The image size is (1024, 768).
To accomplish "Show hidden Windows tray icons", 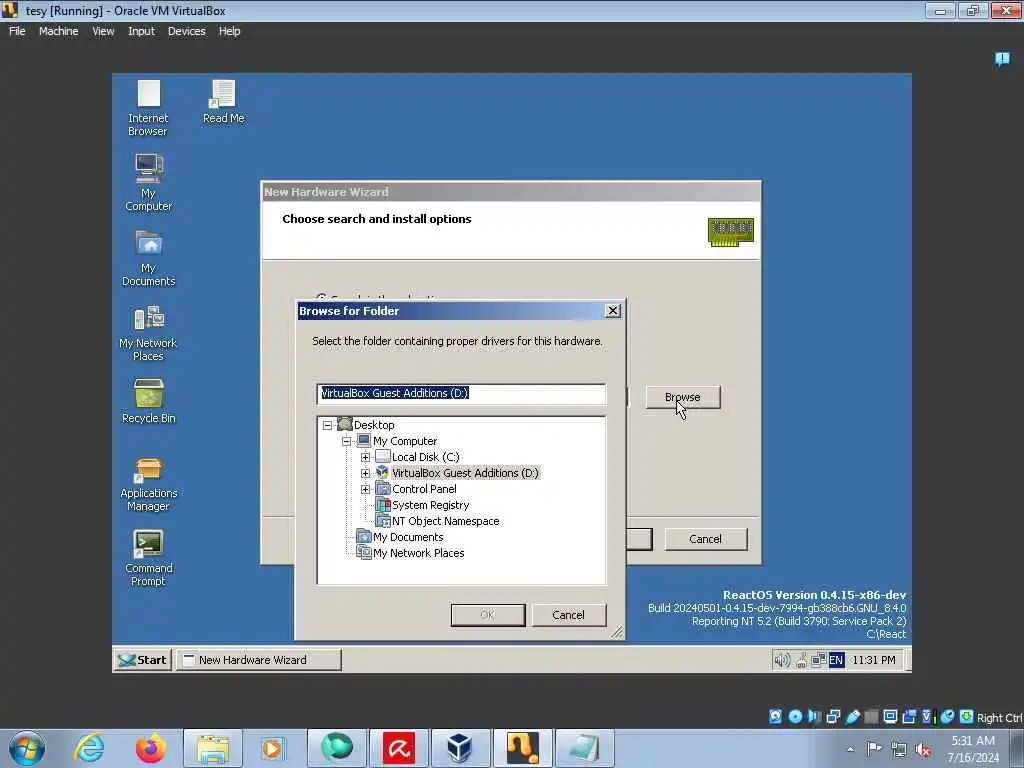I will tap(850, 749).
